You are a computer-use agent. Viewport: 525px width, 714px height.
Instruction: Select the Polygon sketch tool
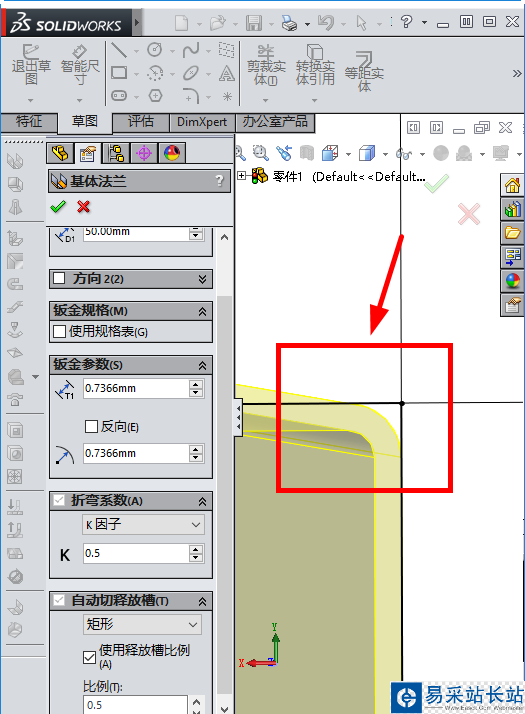[155, 96]
